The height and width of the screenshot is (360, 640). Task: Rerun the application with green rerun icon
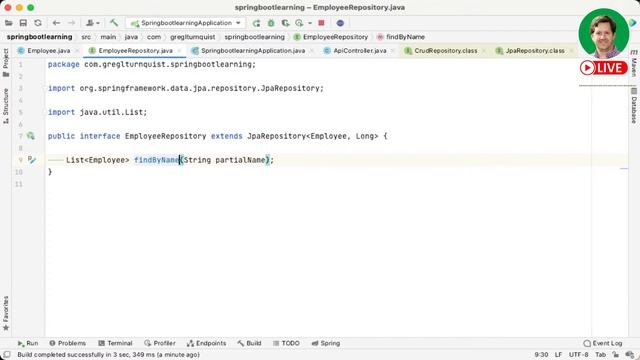click(x=256, y=23)
